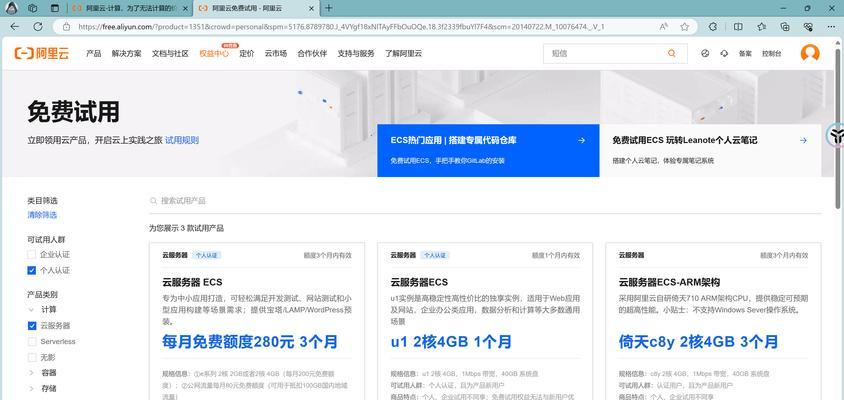This screenshot has width=844, height=400.
Task: Click the arrow on the ECS热门应用 banner
Action: pyautogui.click(x=581, y=141)
